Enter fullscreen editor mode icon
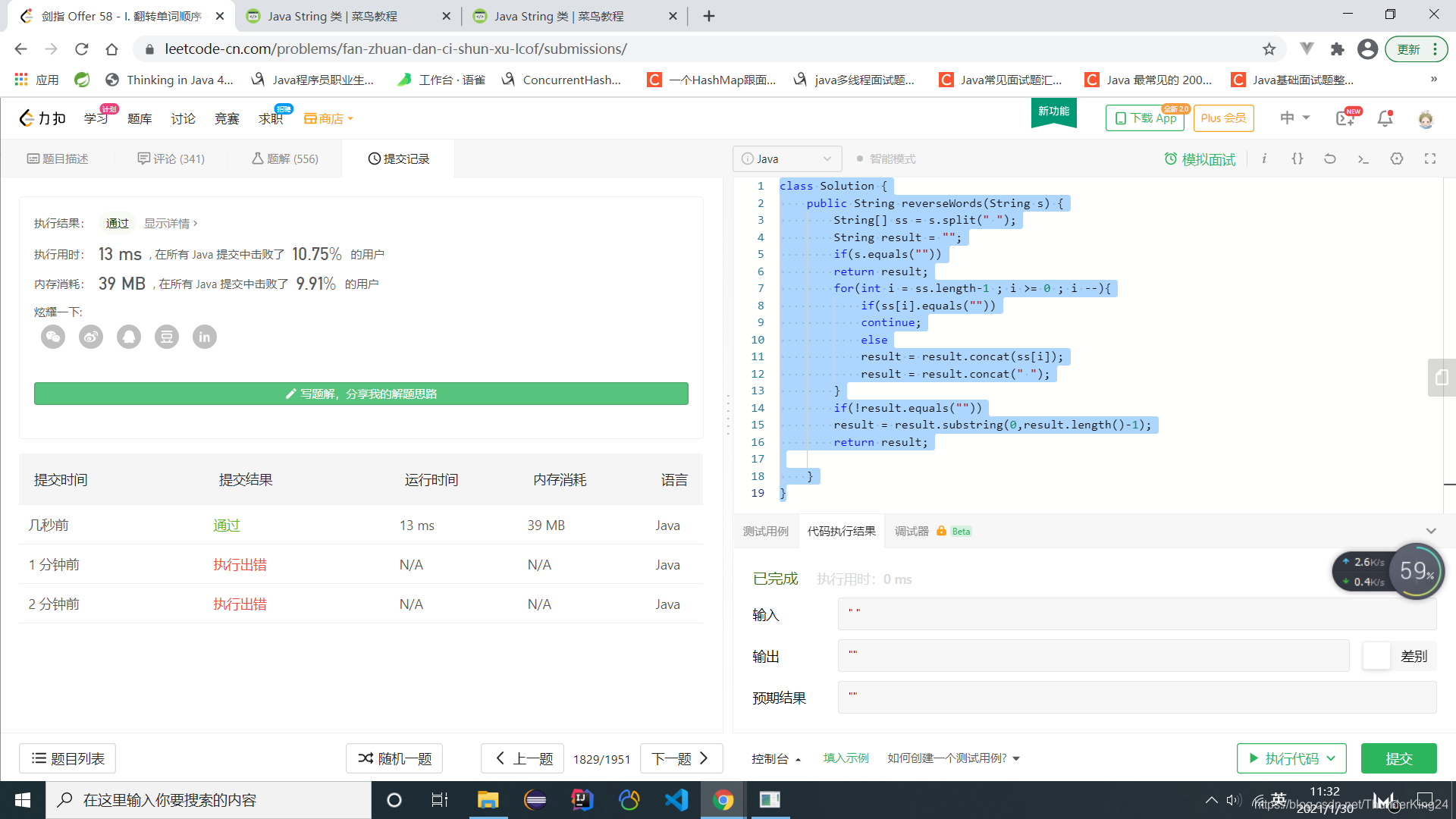The width and height of the screenshot is (1456, 819). [x=1430, y=158]
